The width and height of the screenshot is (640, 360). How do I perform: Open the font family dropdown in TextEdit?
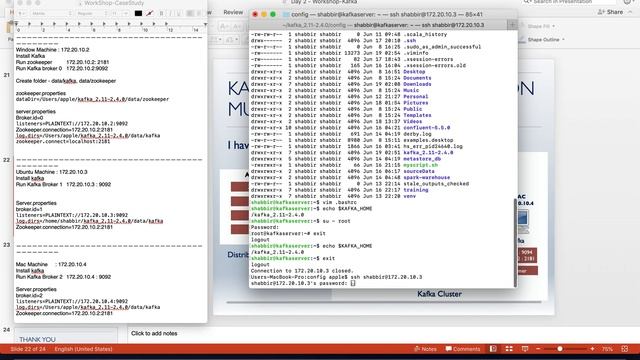tap(51, 13)
